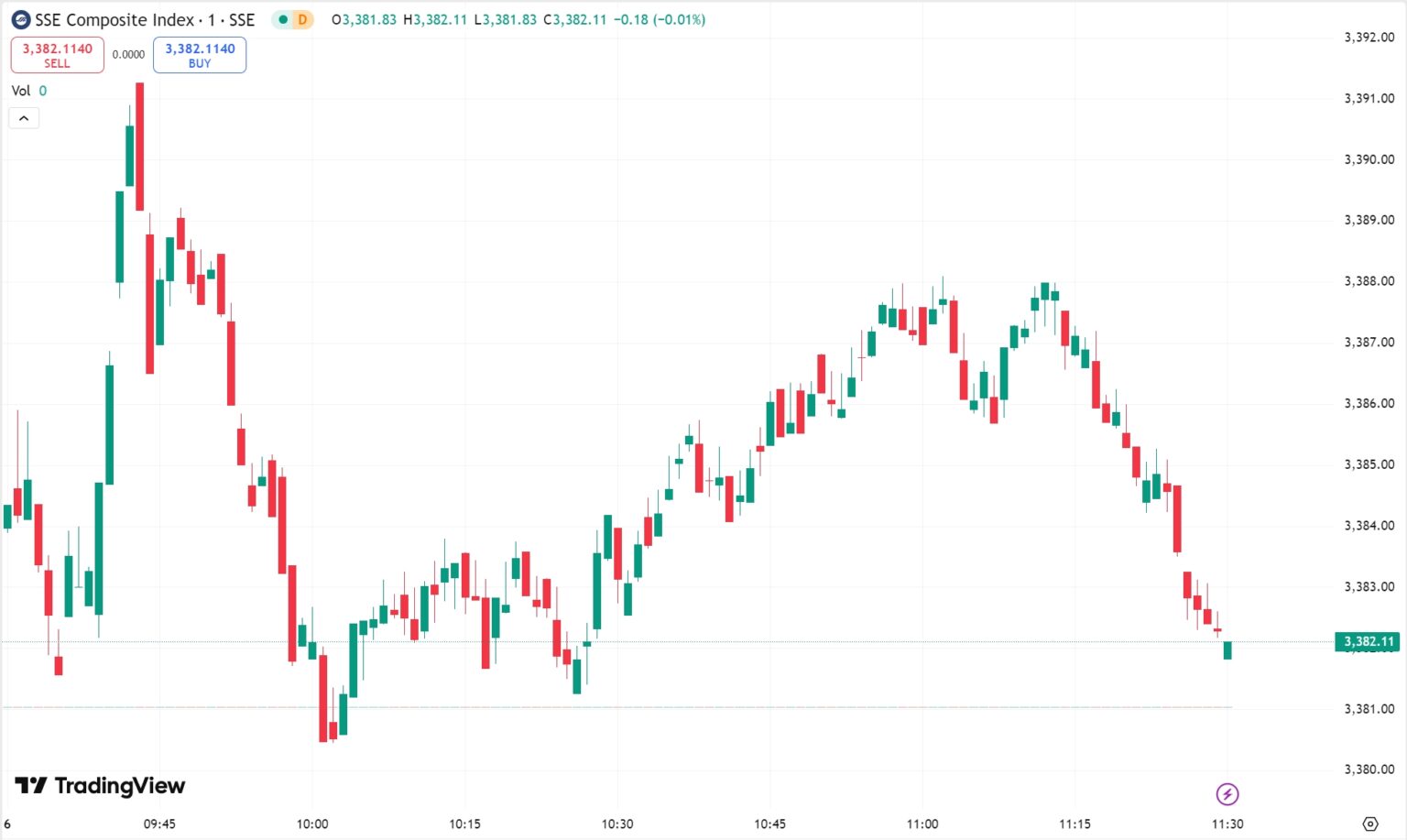Click the green 3,382.11 current price label

1368,641
